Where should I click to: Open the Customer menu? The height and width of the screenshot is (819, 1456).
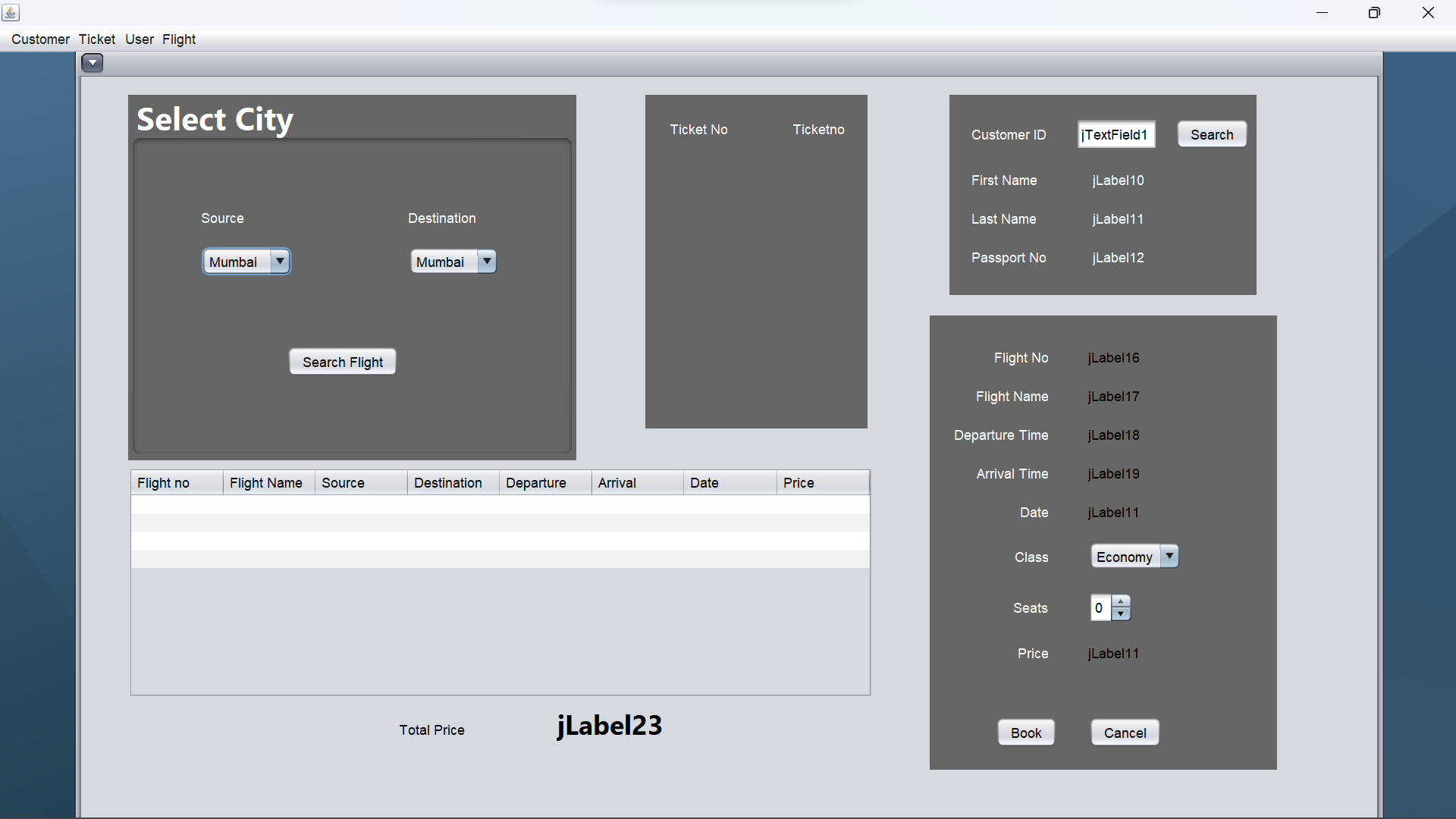[x=40, y=39]
